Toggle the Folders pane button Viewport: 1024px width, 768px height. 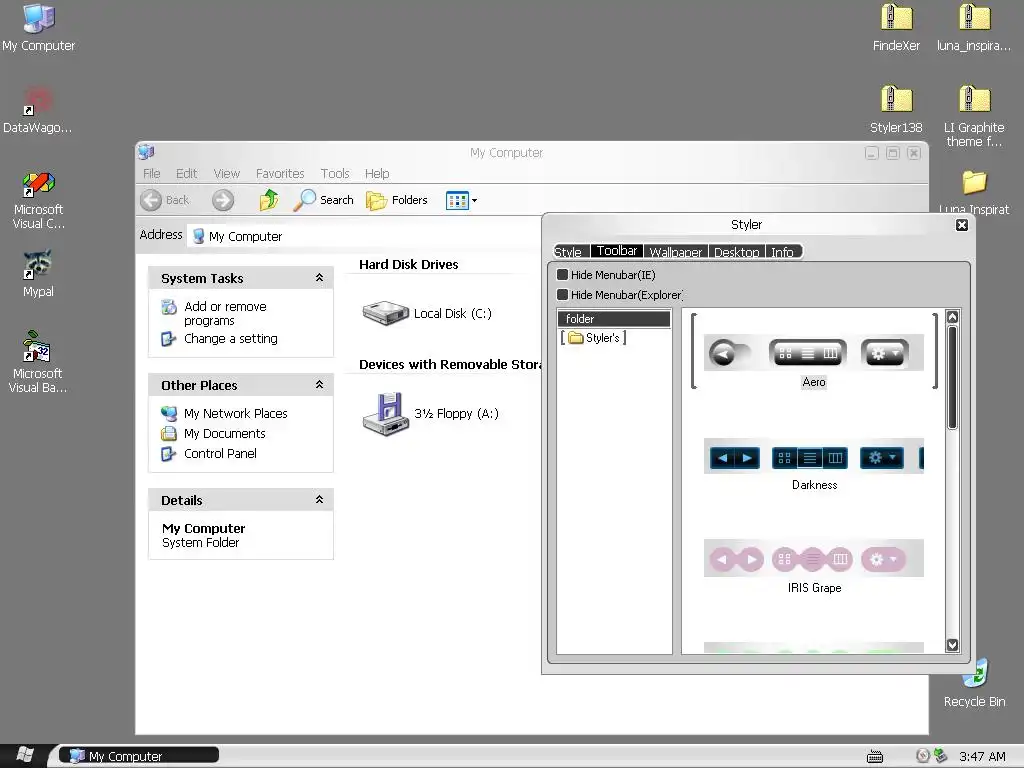pyautogui.click(x=396, y=200)
